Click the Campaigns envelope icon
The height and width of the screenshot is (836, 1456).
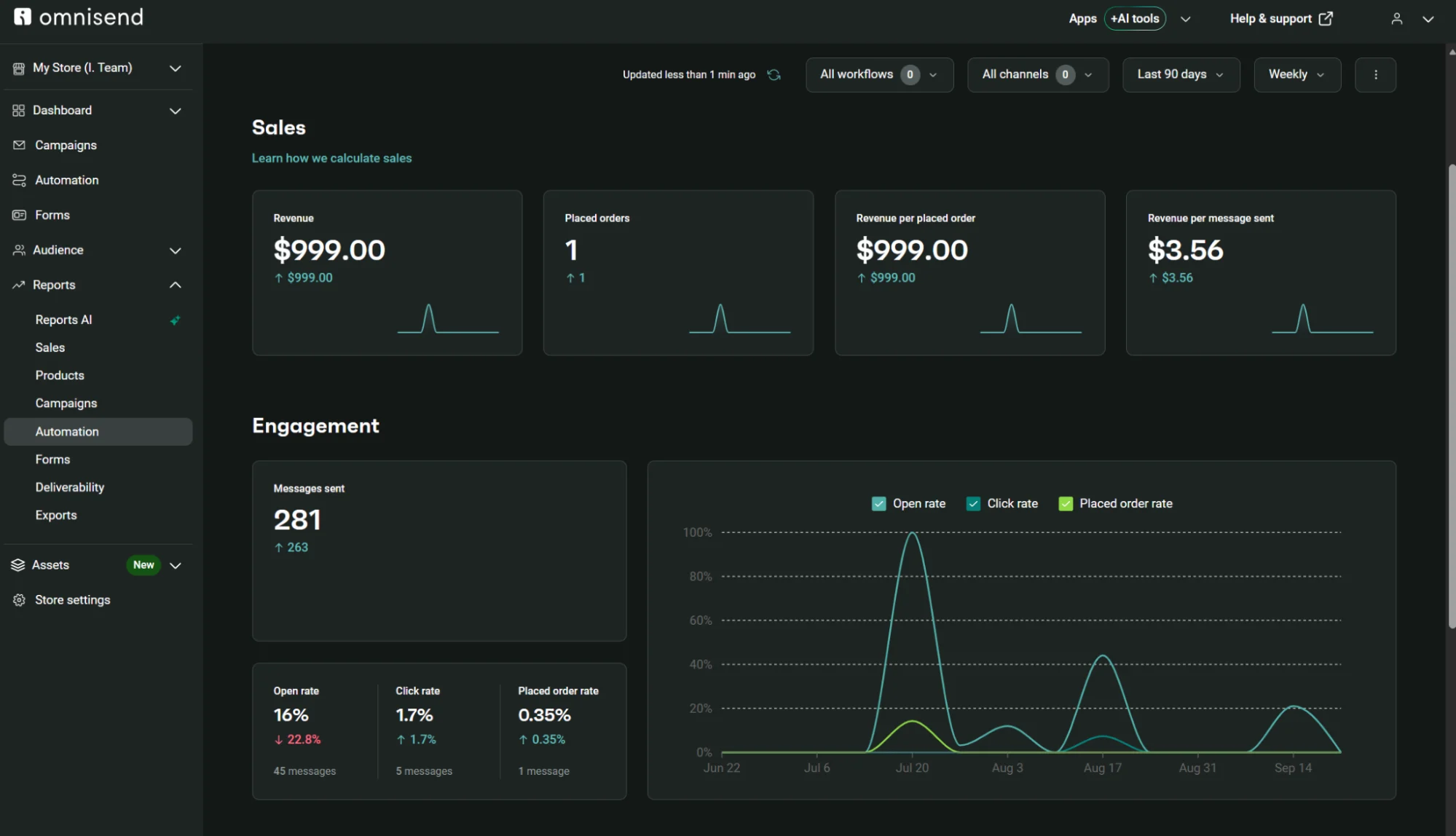click(19, 146)
